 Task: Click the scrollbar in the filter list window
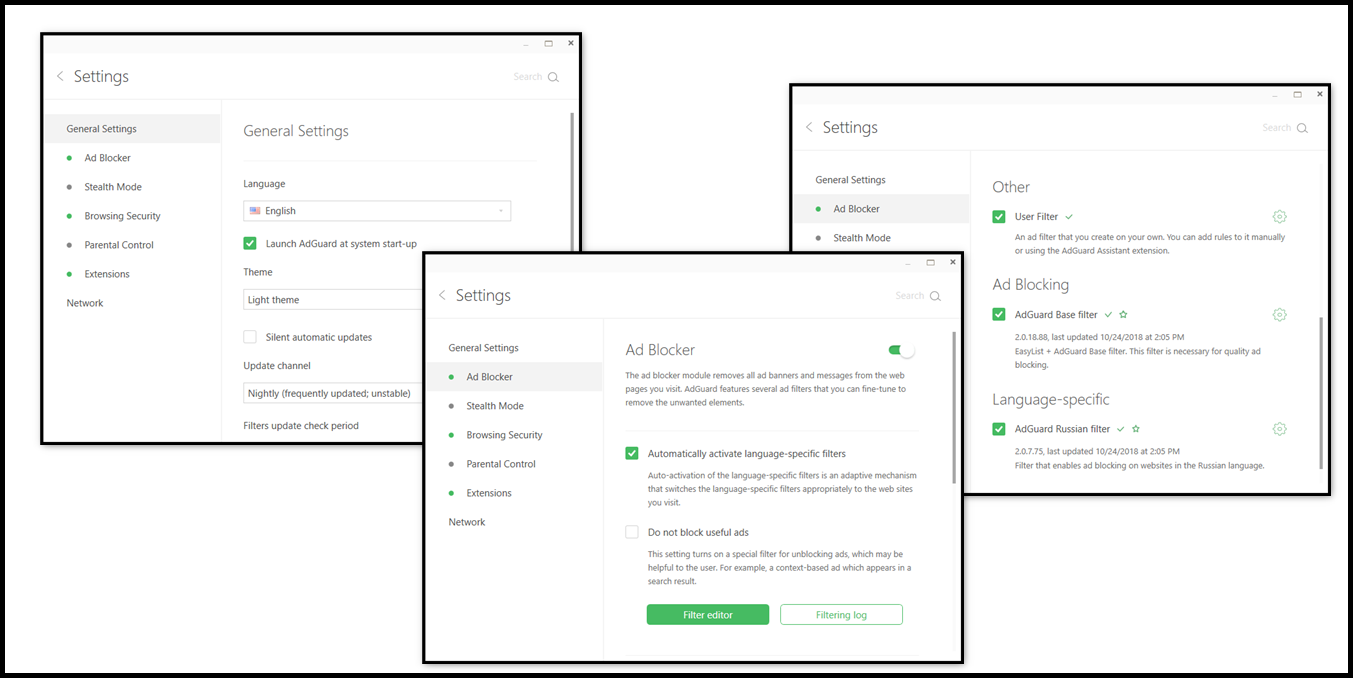click(1321, 393)
